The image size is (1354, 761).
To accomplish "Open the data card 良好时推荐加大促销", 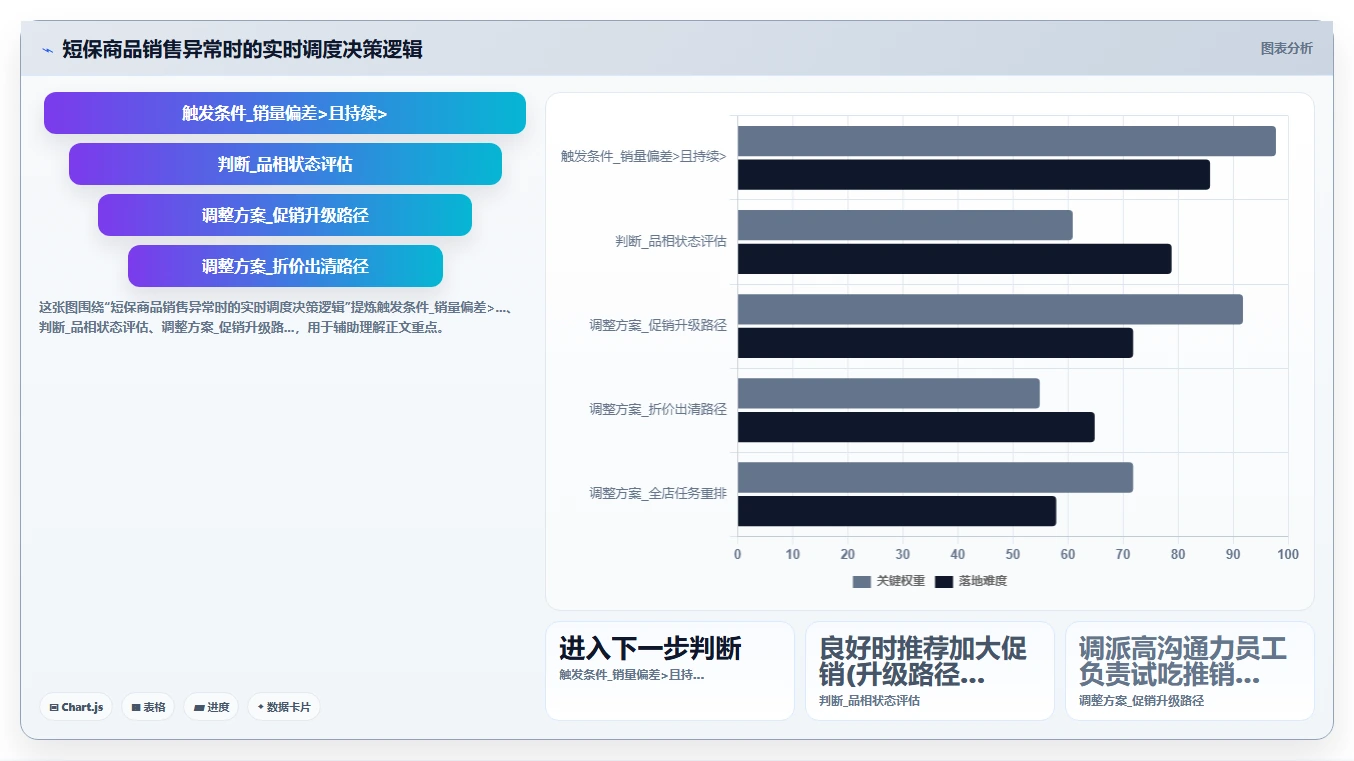I will [x=930, y=671].
